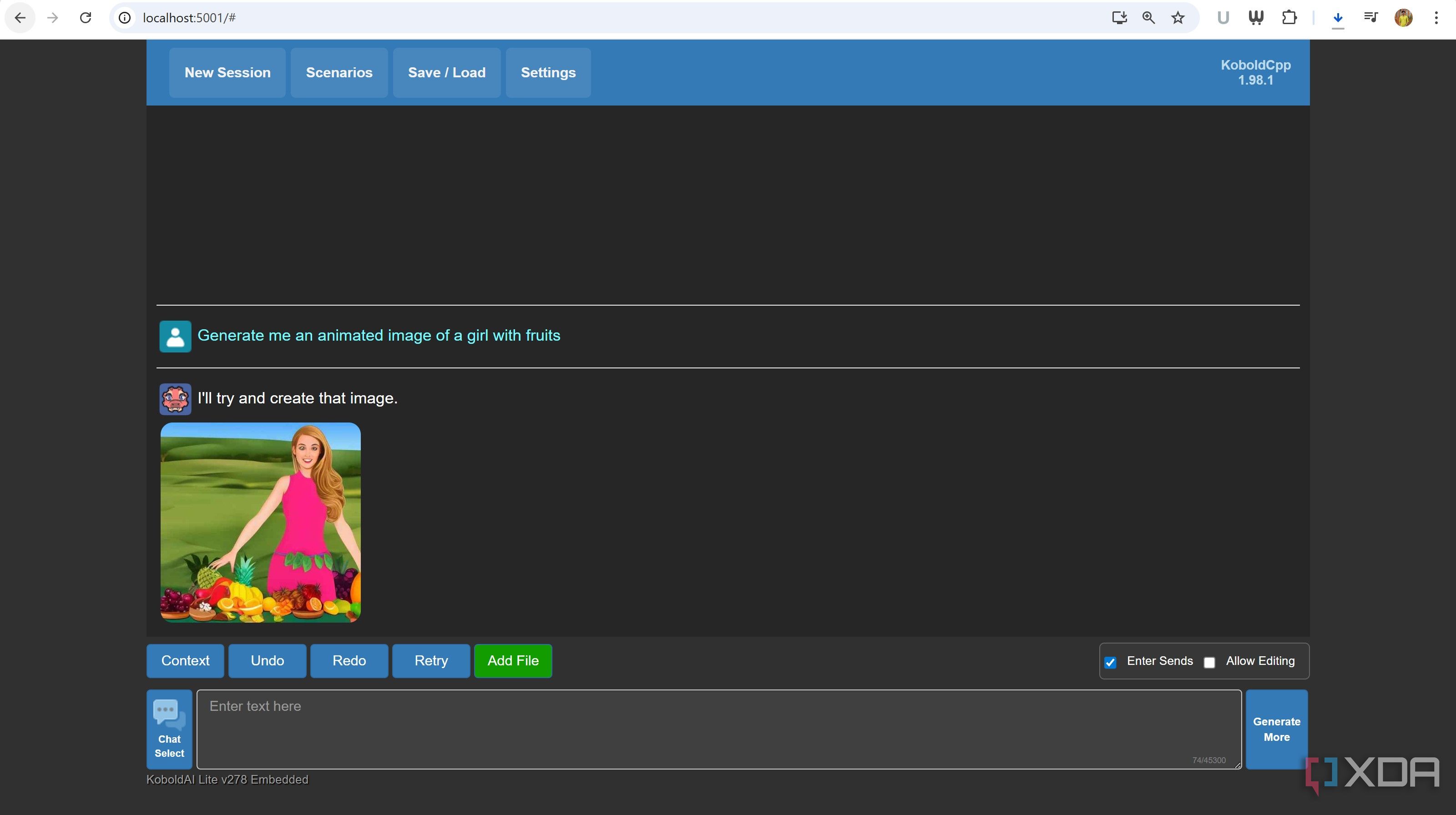Click the grey U extension icon
This screenshot has width=1456, height=815.
point(1223,18)
